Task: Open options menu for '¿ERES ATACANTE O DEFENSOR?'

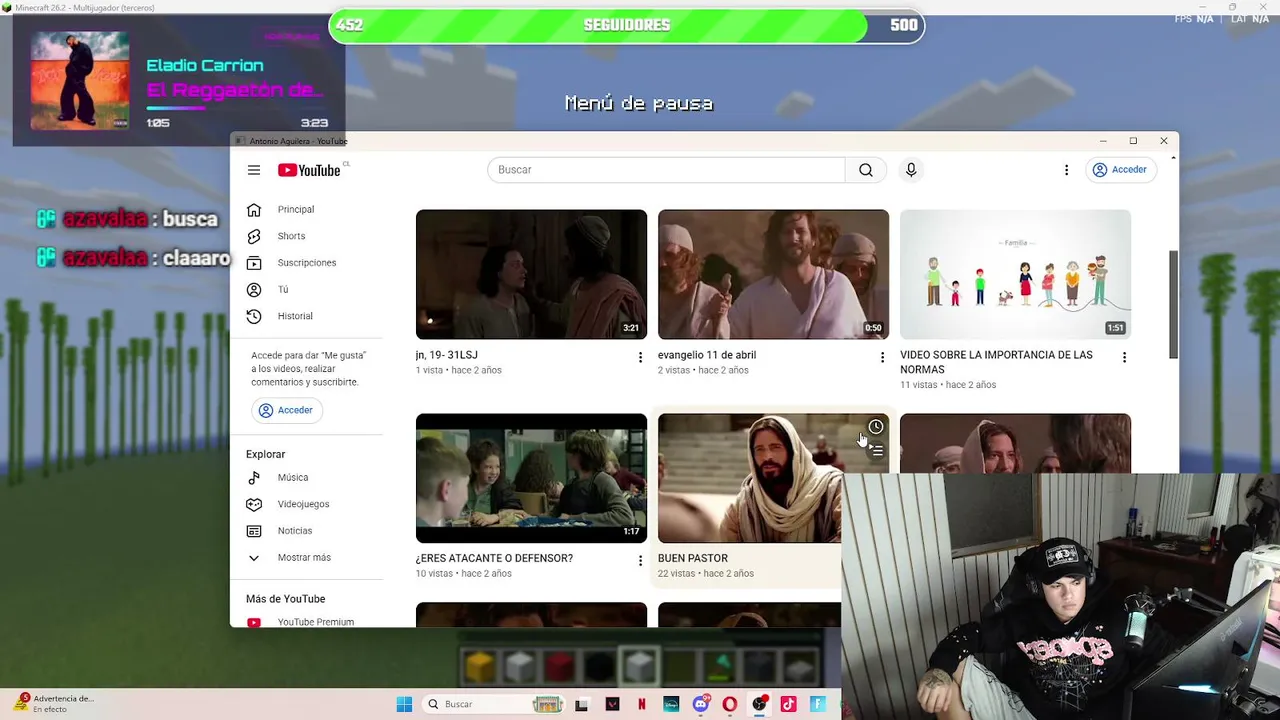Action: (x=640, y=561)
